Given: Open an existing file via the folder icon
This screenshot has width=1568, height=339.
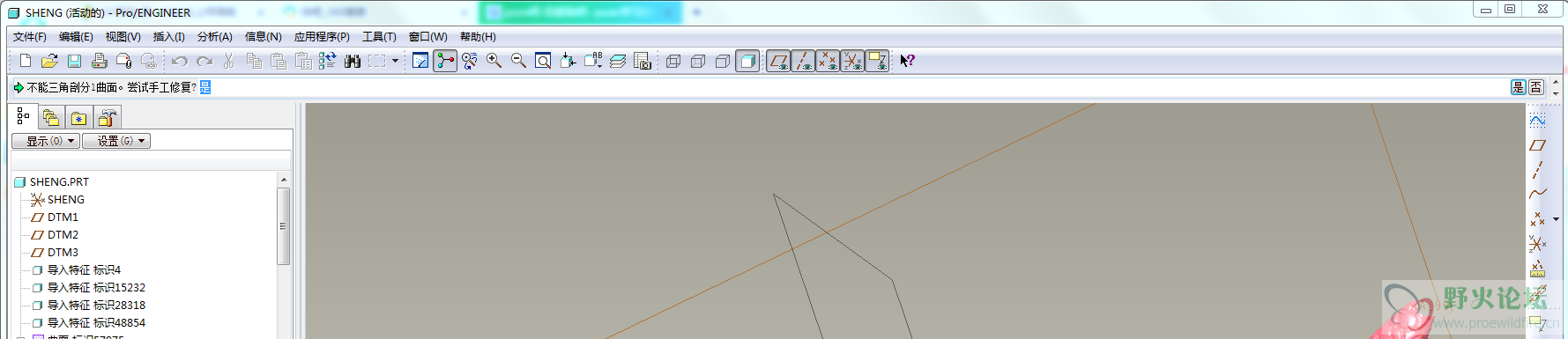Looking at the screenshot, I should (x=49, y=61).
